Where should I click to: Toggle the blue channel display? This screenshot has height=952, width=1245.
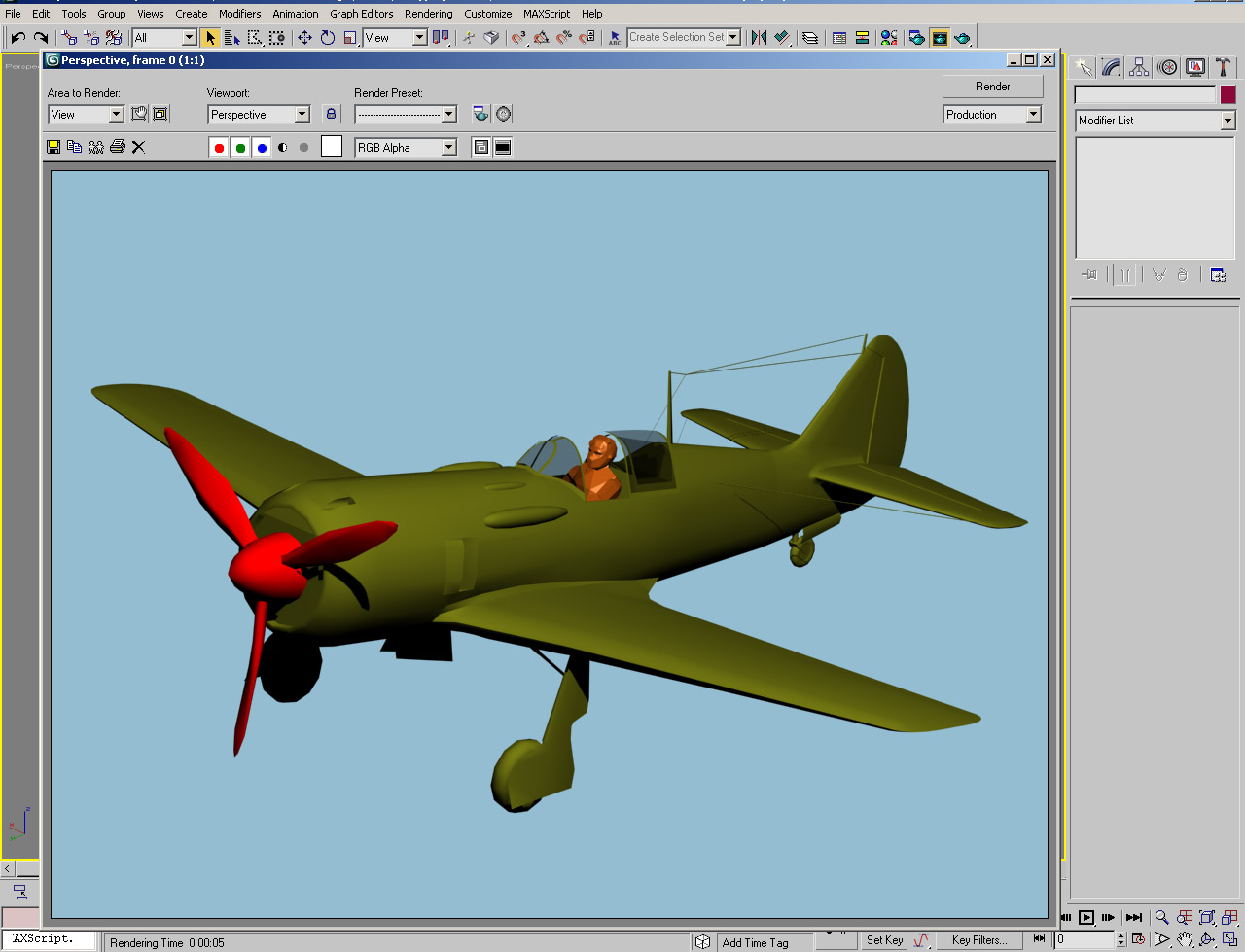[x=262, y=148]
